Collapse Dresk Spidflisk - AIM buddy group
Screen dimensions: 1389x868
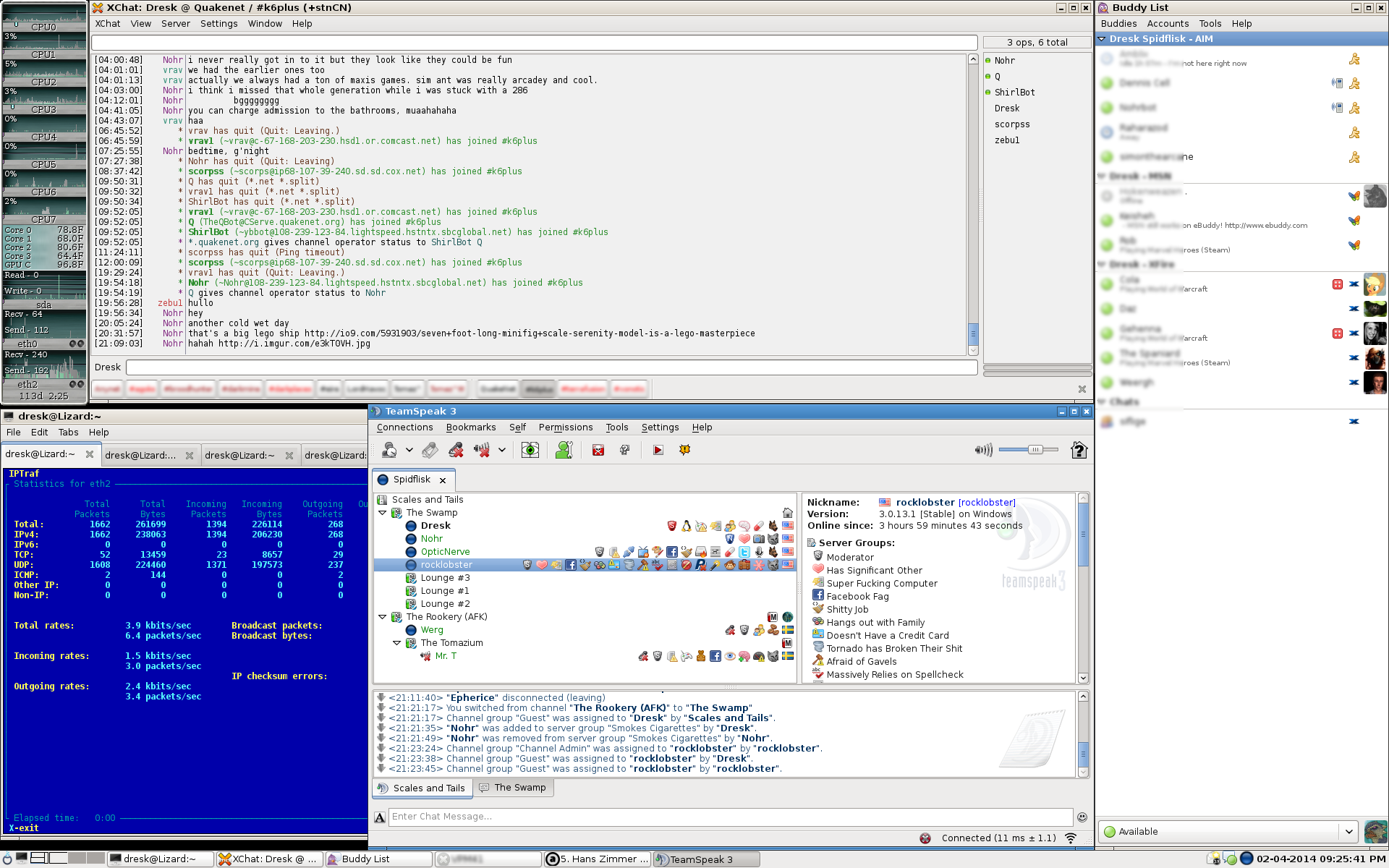tap(1103, 39)
